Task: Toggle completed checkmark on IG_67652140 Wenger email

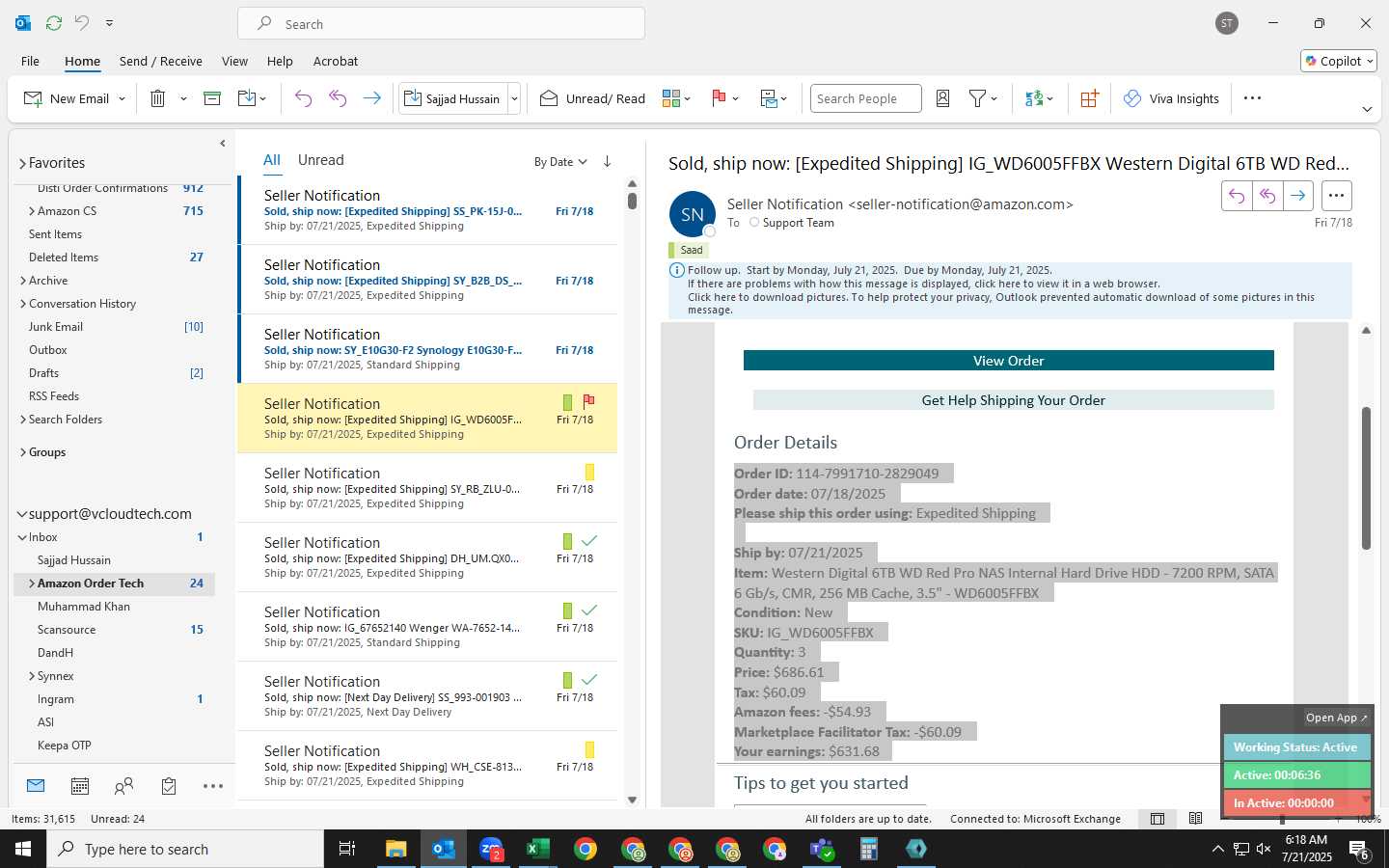Action: (589, 610)
